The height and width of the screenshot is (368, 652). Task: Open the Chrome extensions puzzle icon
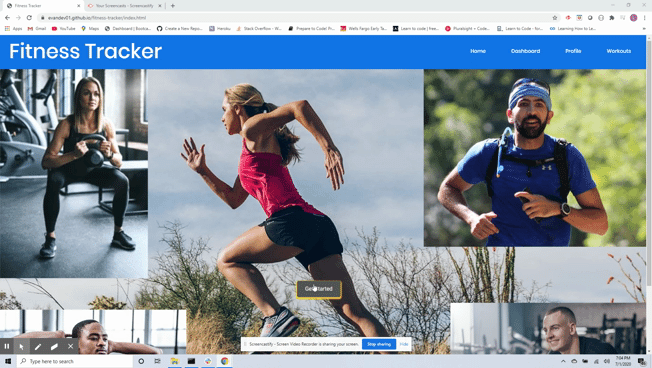click(x=612, y=18)
